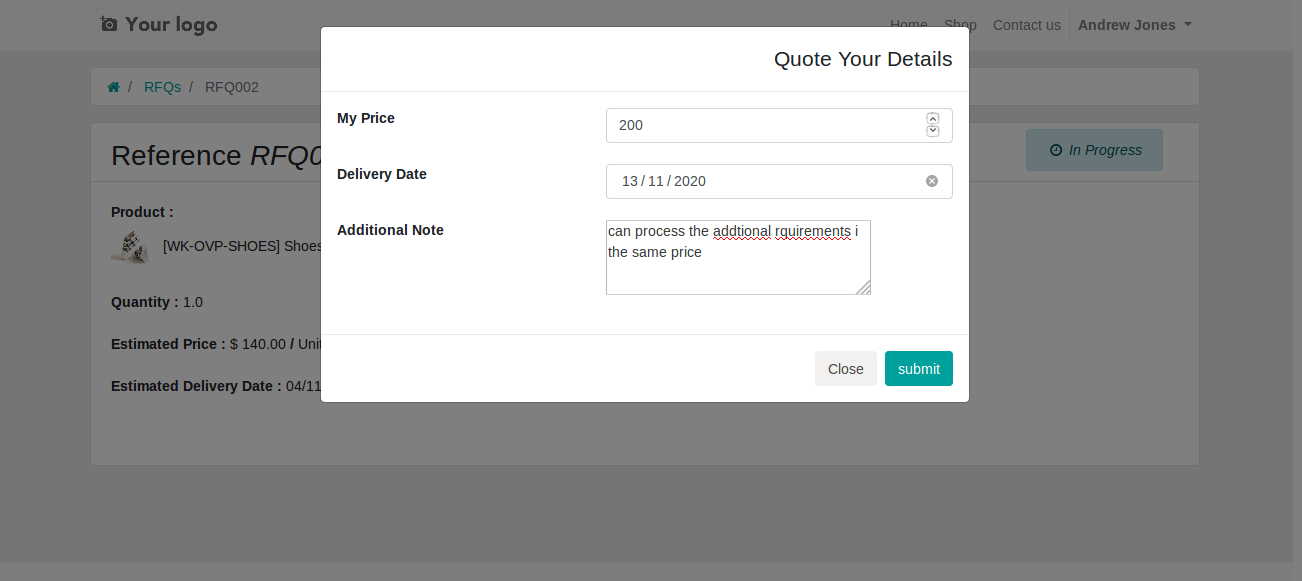Go to the Shop menu item

[960, 25]
